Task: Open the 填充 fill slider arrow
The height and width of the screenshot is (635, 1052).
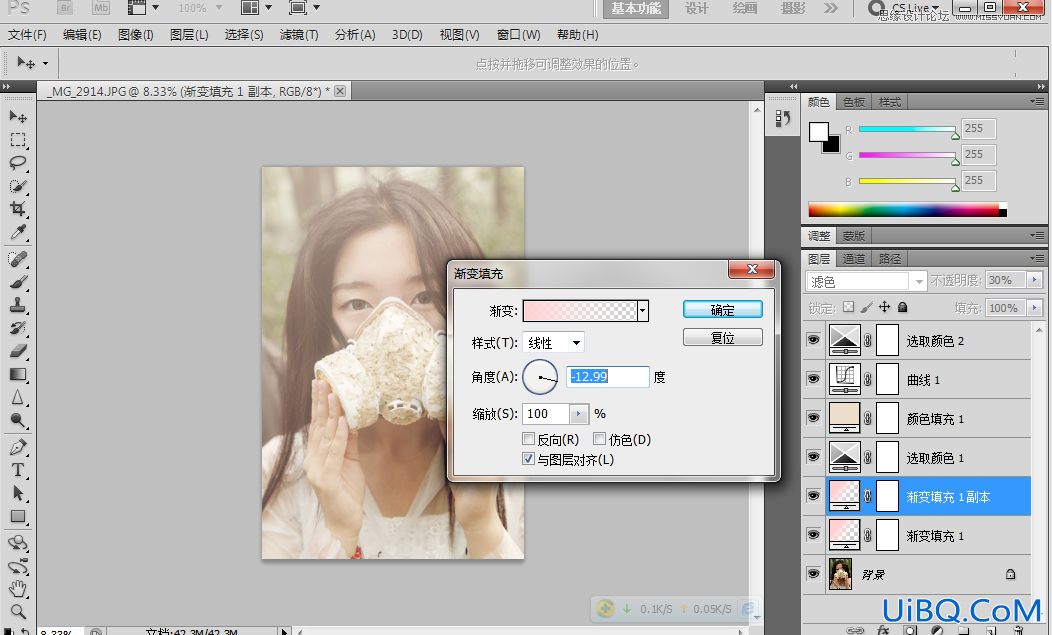Action: click(1035, 308)
